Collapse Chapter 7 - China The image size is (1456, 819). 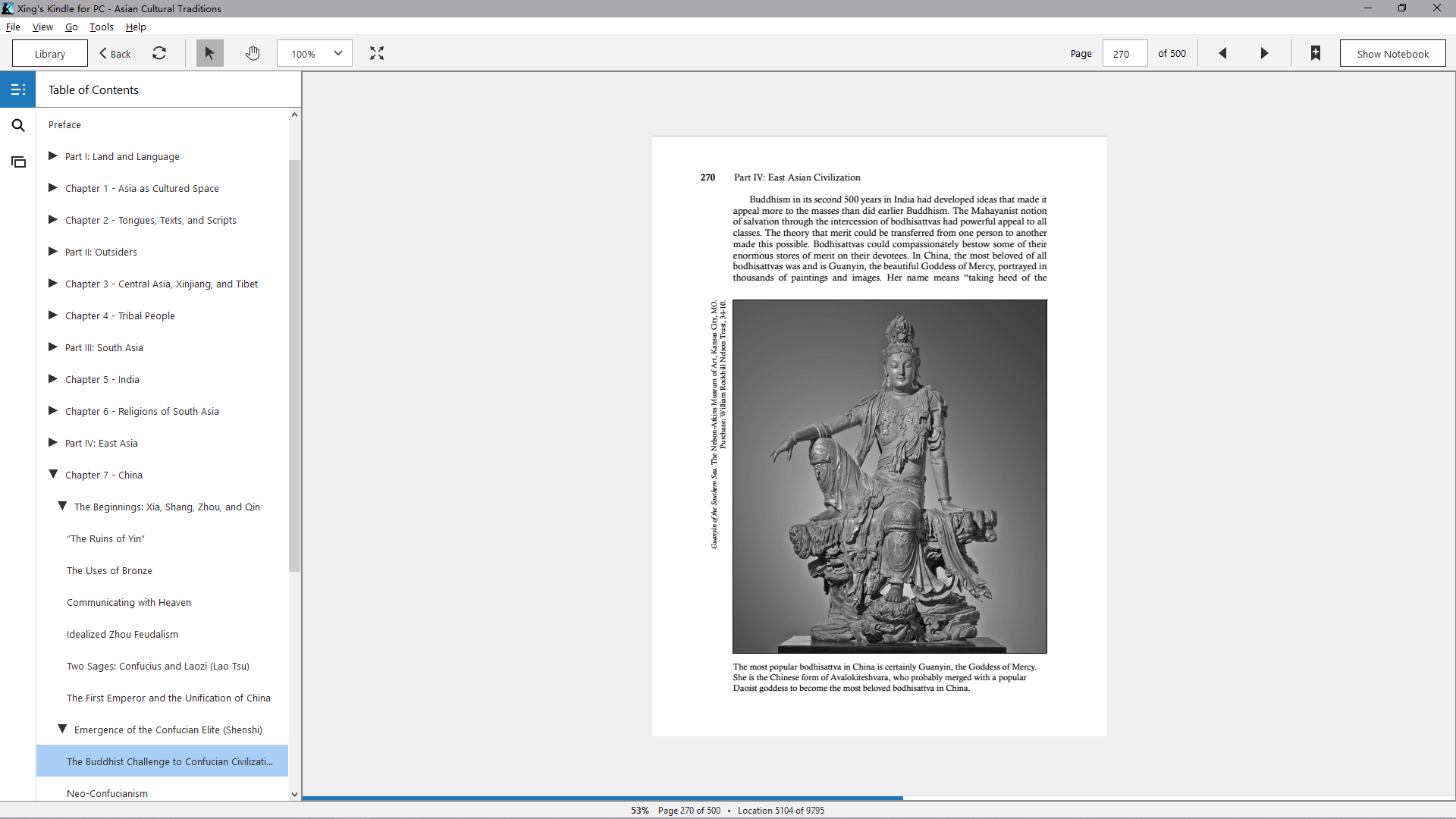coord(53,474)
